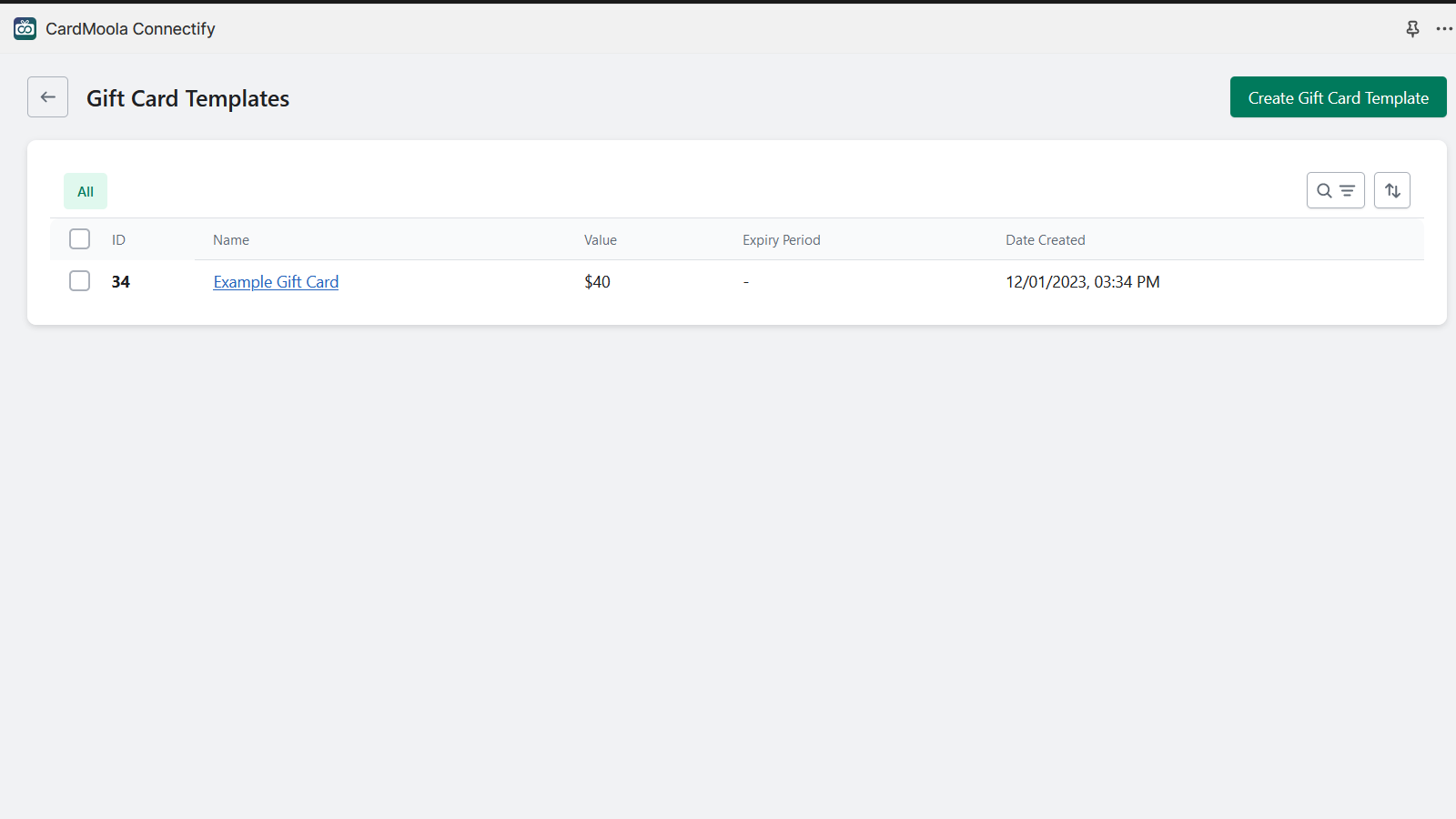
Task: Click the CardMoola Connectify title text
Action: pyautogui.click(x=130, y=29)
